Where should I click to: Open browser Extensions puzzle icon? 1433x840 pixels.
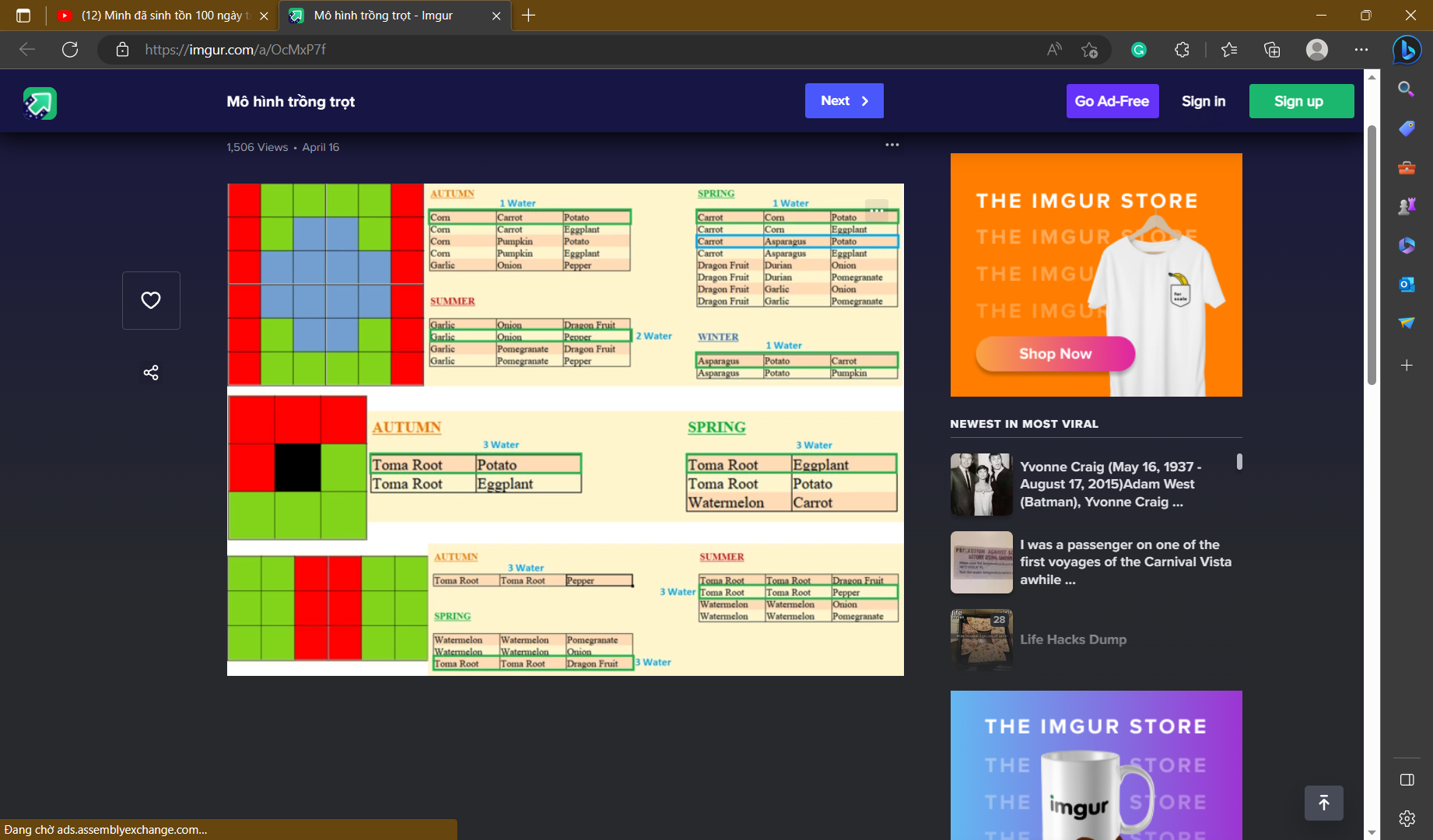point(1182,50)
